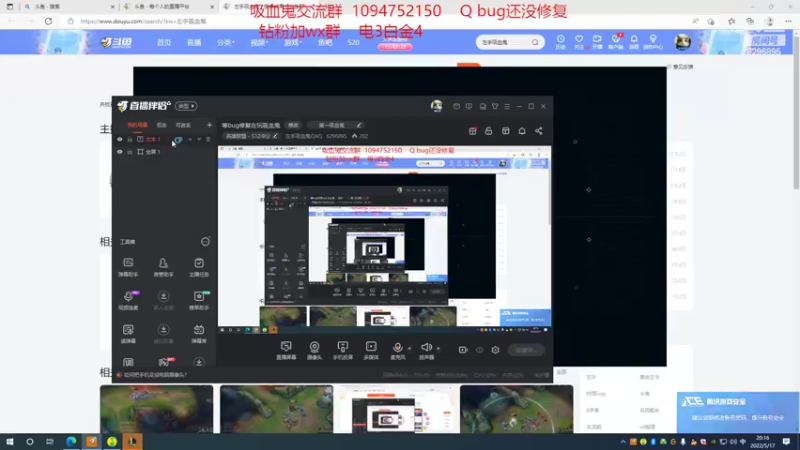Open the video mic-link tool with PK badge
Image resolution: width=800 pixels, height=450 pixels.
(x=128, y=300)
